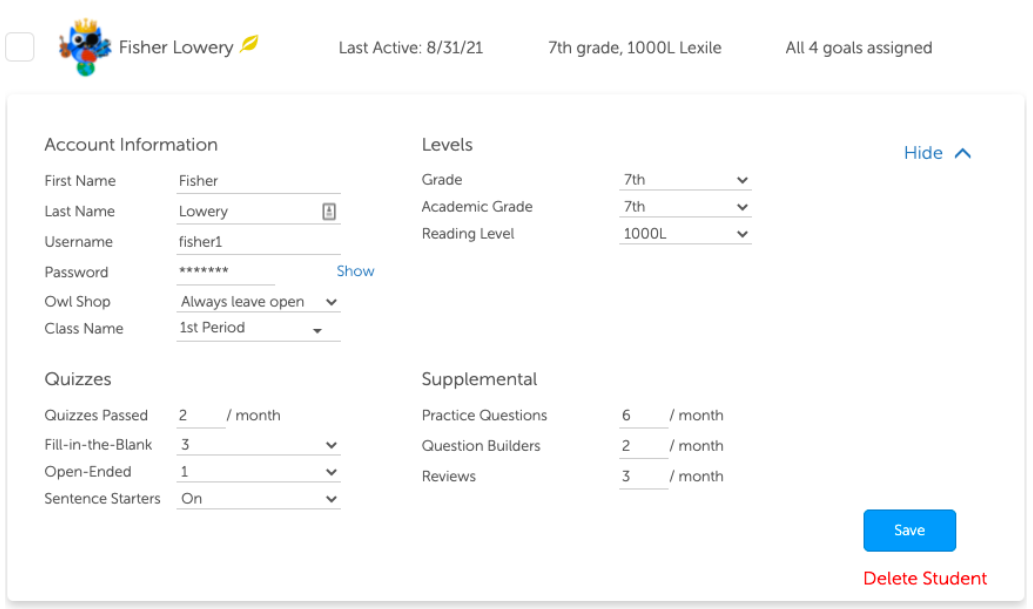
Task: Click the upward chevron next to Hide
Action: 962,153
